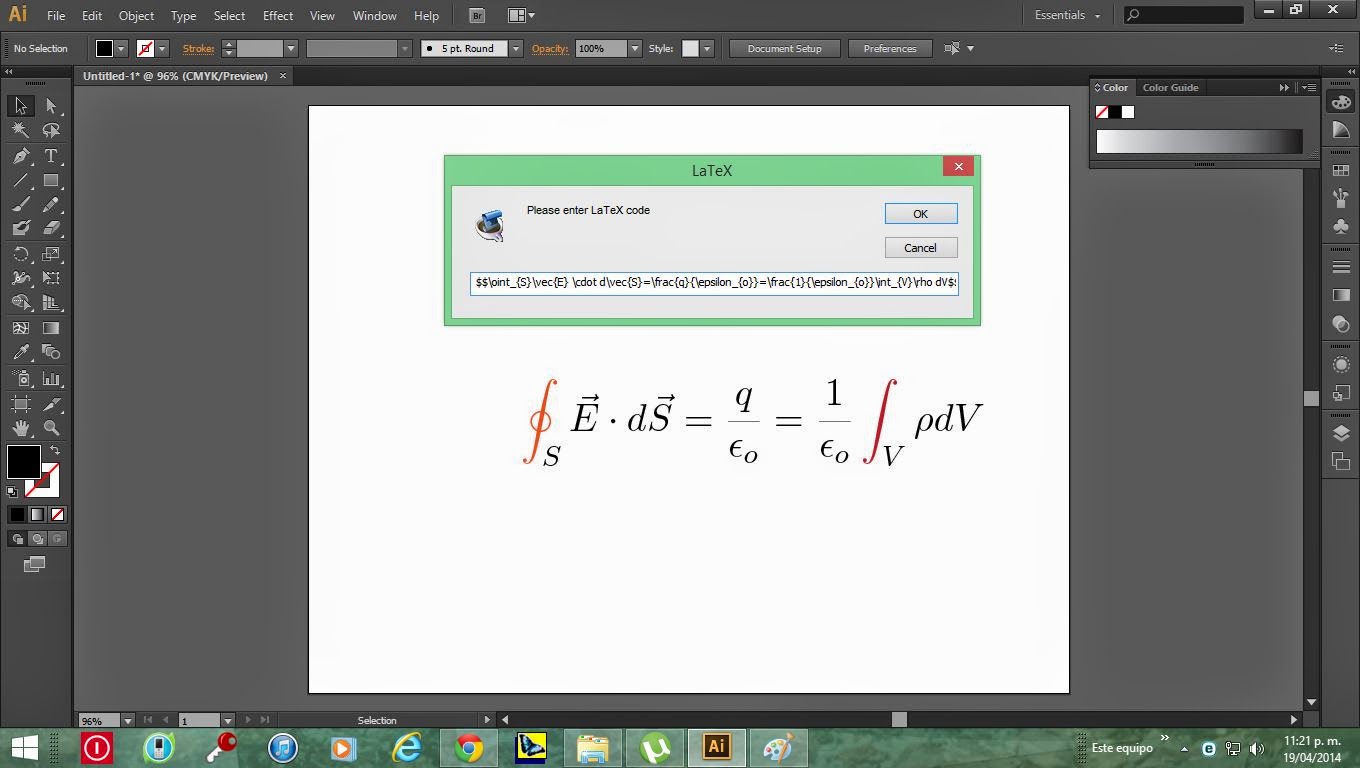Select the Artboard tool
The image size is (1360, 768).
(x=20, y=404)
